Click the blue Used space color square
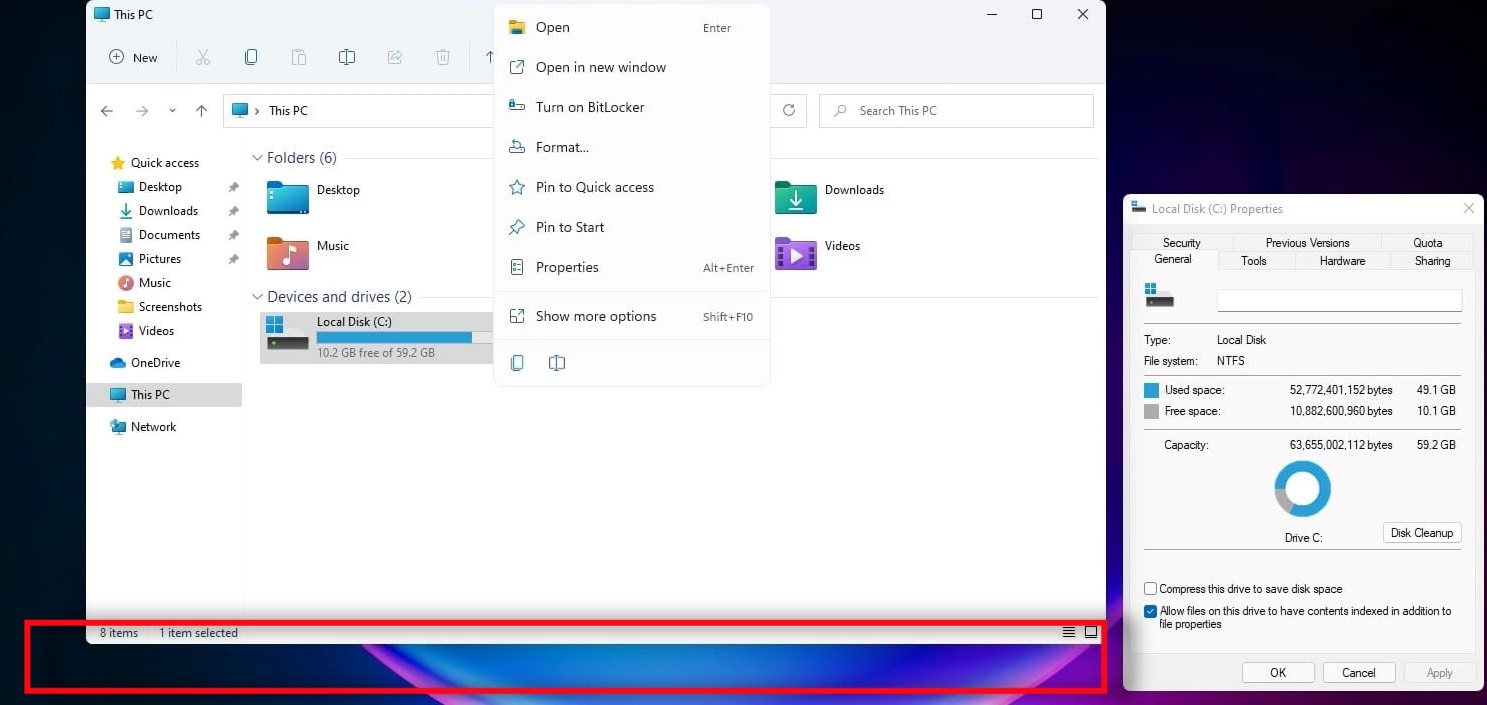 pos(1151,390)
